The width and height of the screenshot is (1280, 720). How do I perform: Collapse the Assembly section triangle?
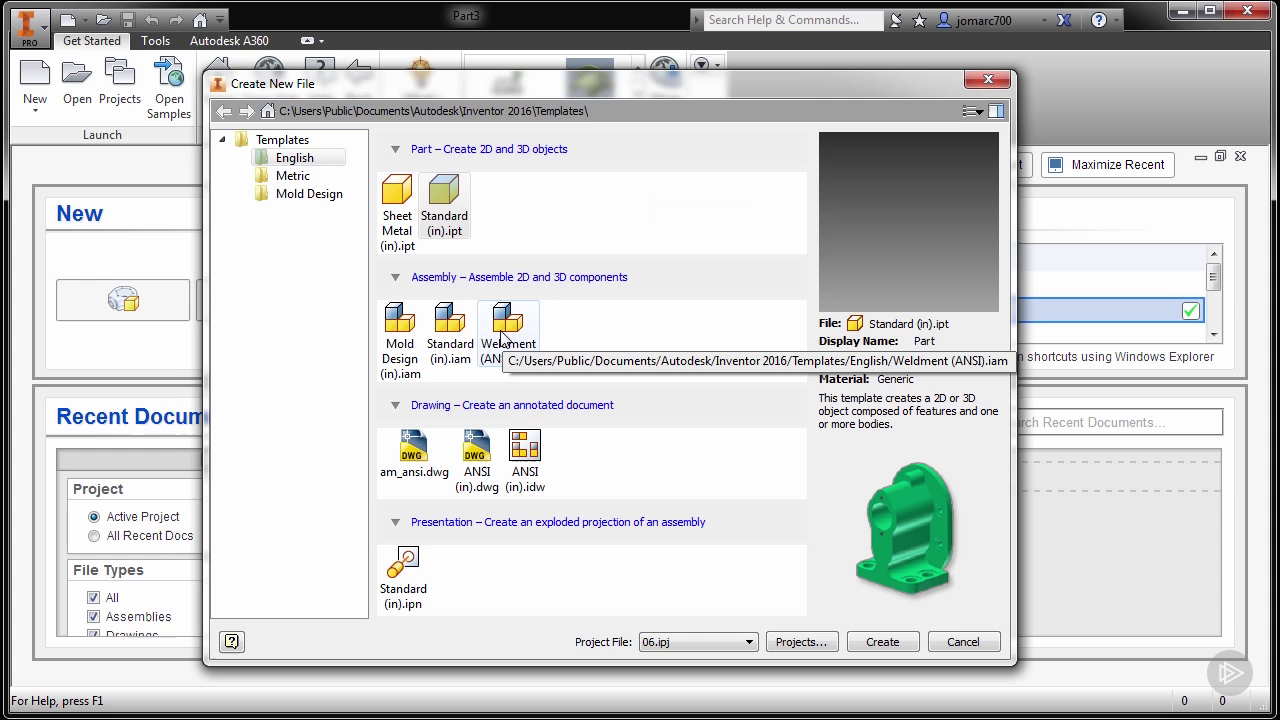[395, 277]
